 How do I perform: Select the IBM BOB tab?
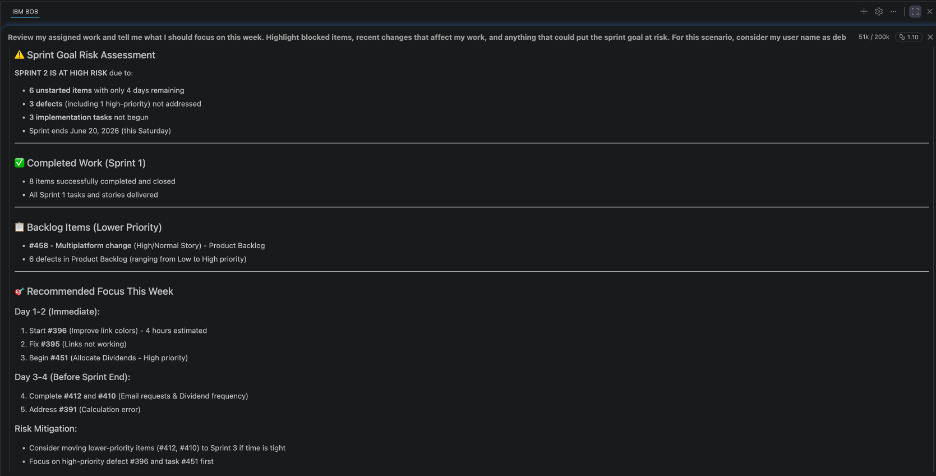[25, 11]
